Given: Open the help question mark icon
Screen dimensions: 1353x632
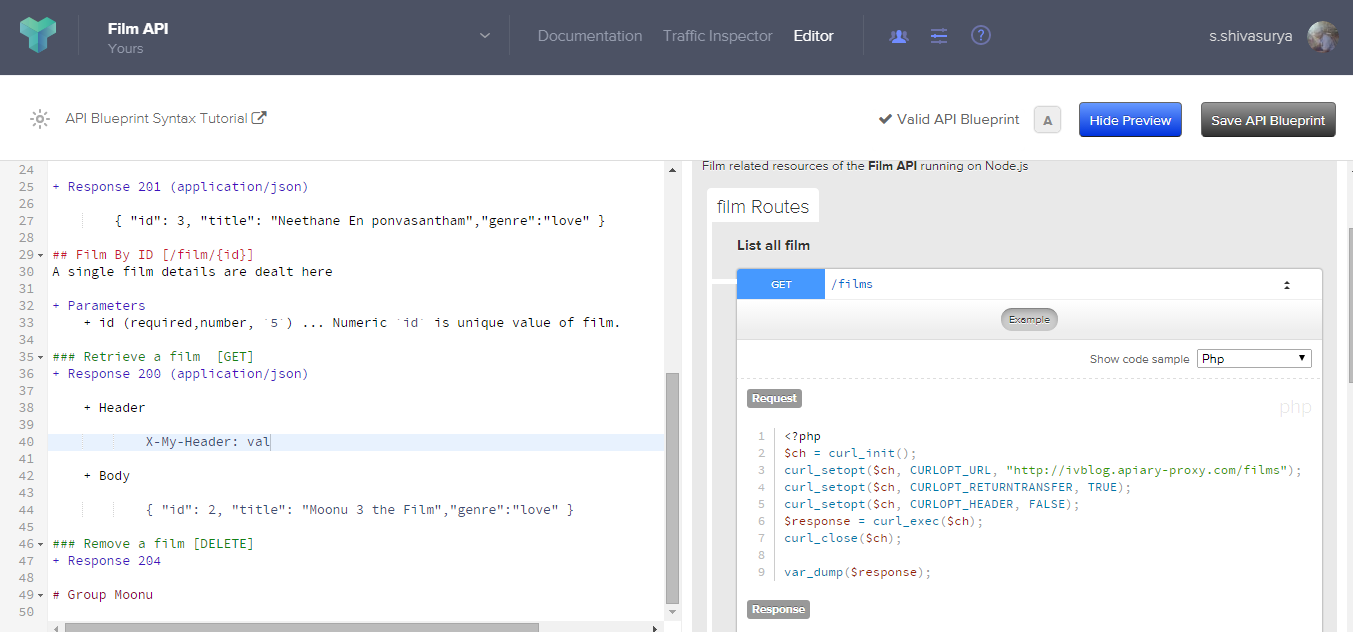Looking at the screenshot, I should [x=981, y=36].
